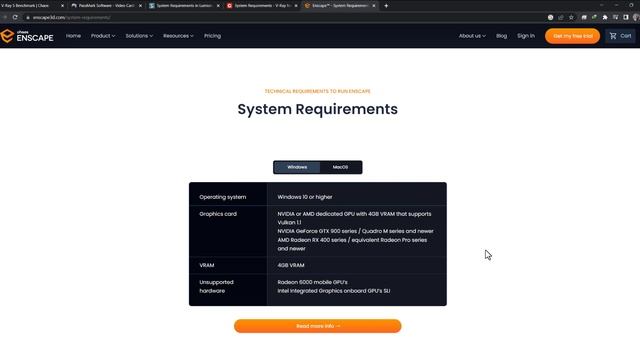Close the PassMark Software tab
This screenshot has width=640, height=360.
pos(140,6)
